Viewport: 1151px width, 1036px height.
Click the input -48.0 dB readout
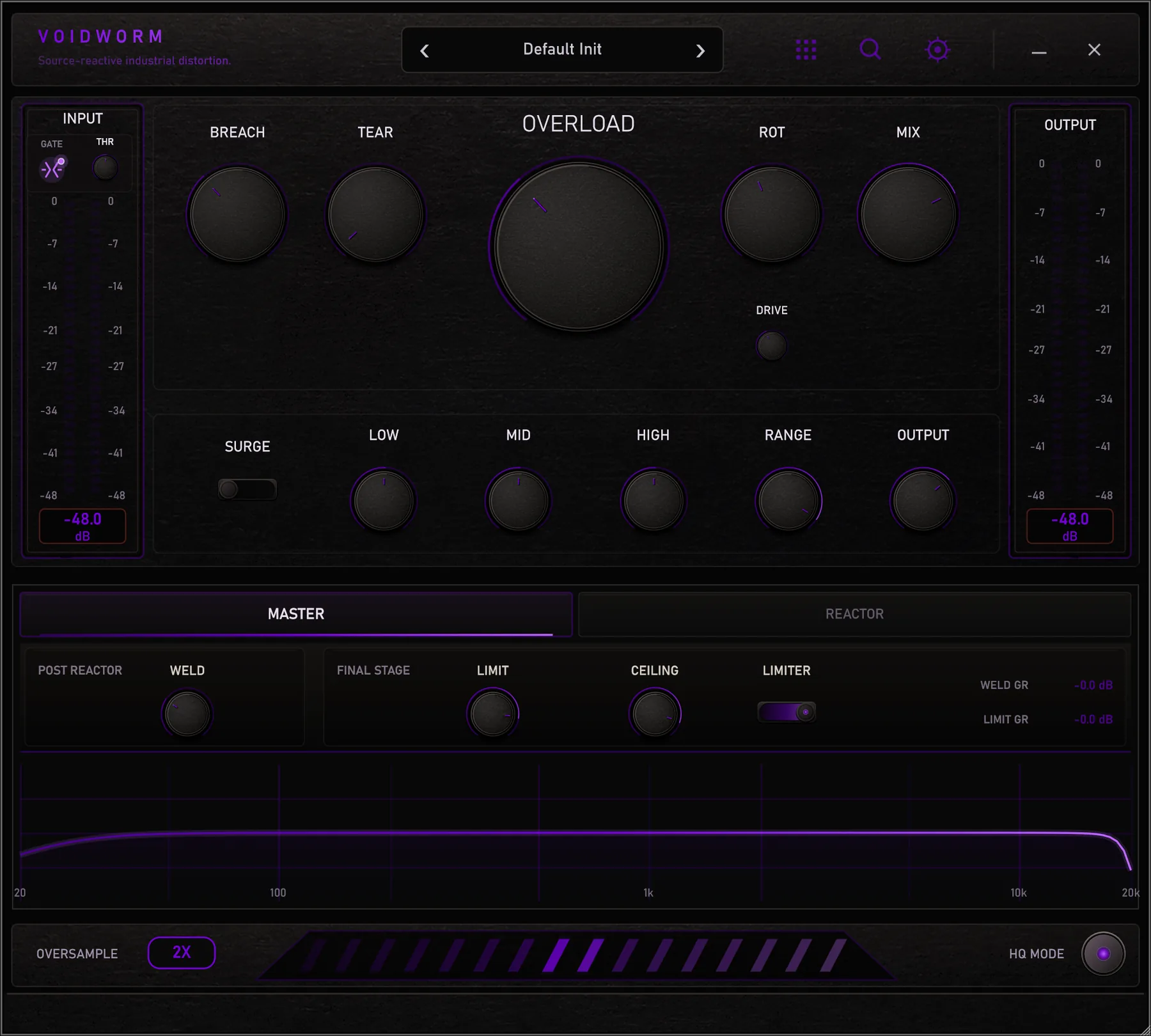[x=82, y=526]
